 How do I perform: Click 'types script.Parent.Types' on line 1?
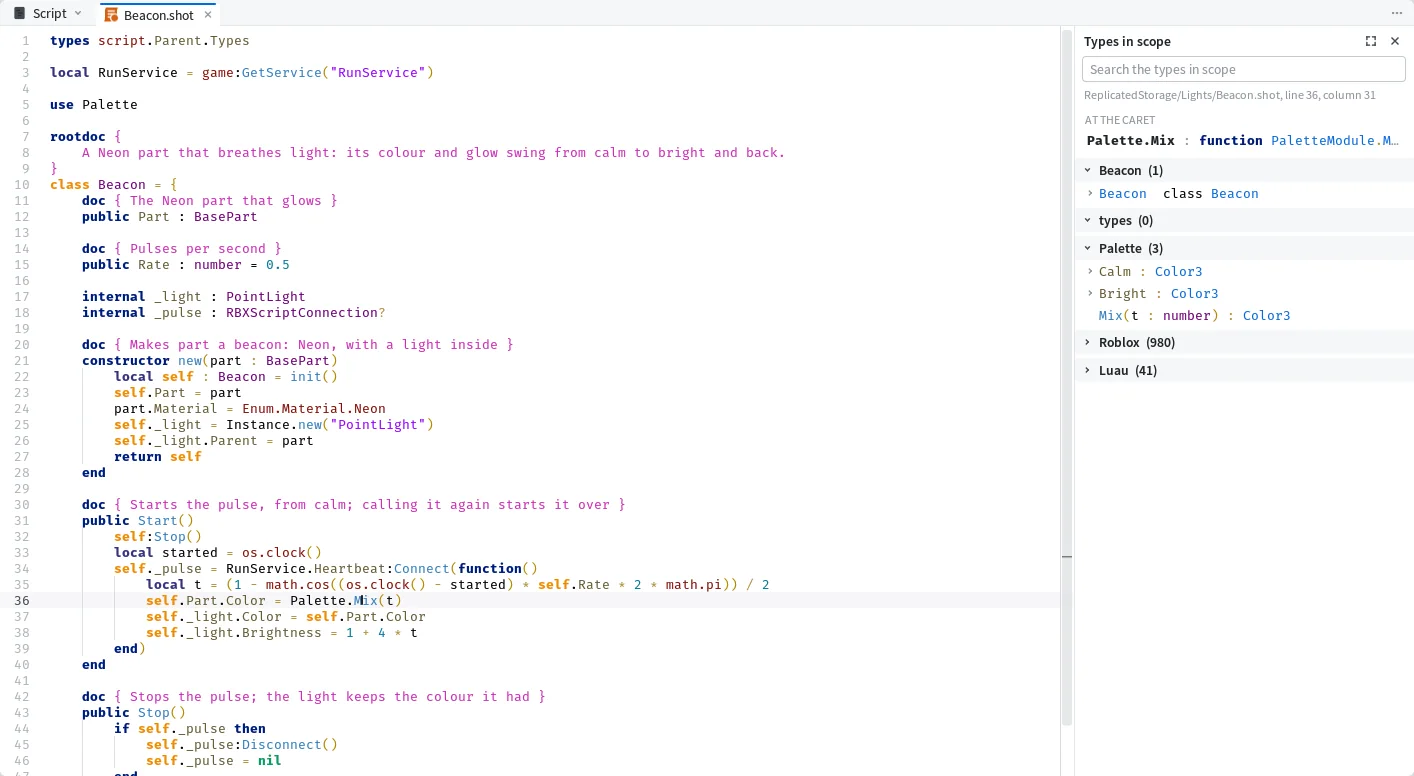pos(150,40)
